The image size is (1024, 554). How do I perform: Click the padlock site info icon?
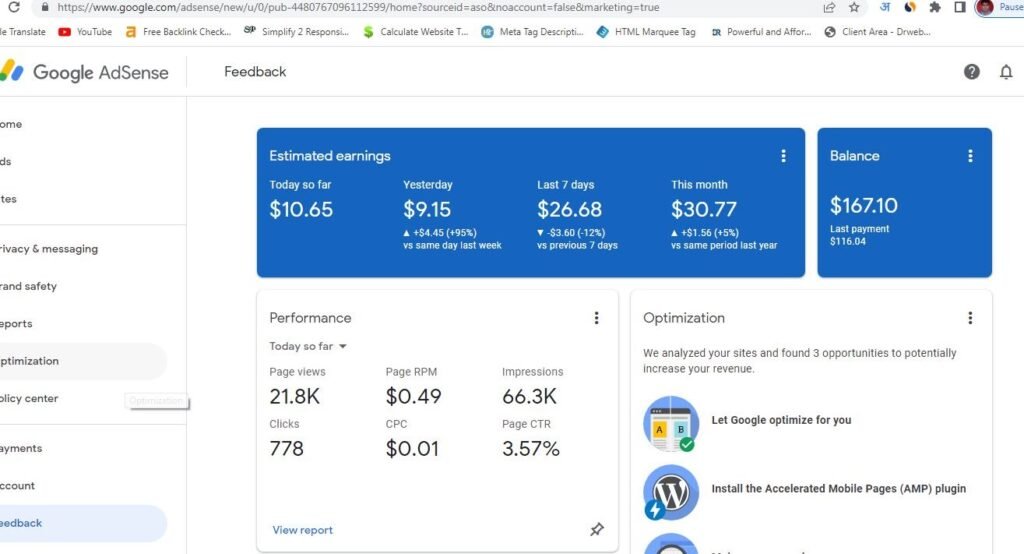44,7
